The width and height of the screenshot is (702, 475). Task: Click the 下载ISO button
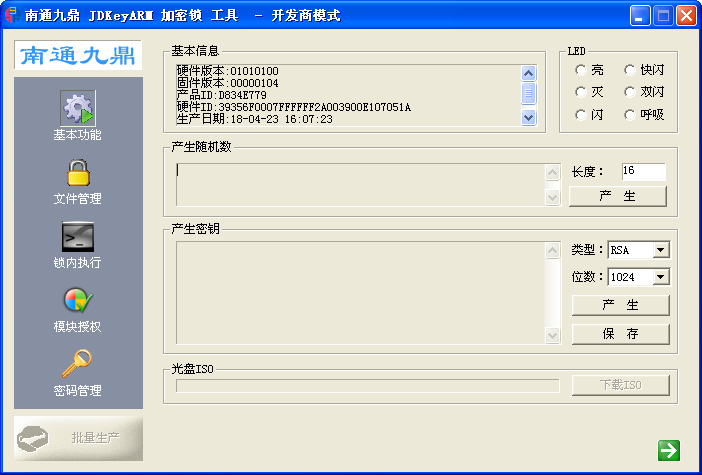[621, 385]
